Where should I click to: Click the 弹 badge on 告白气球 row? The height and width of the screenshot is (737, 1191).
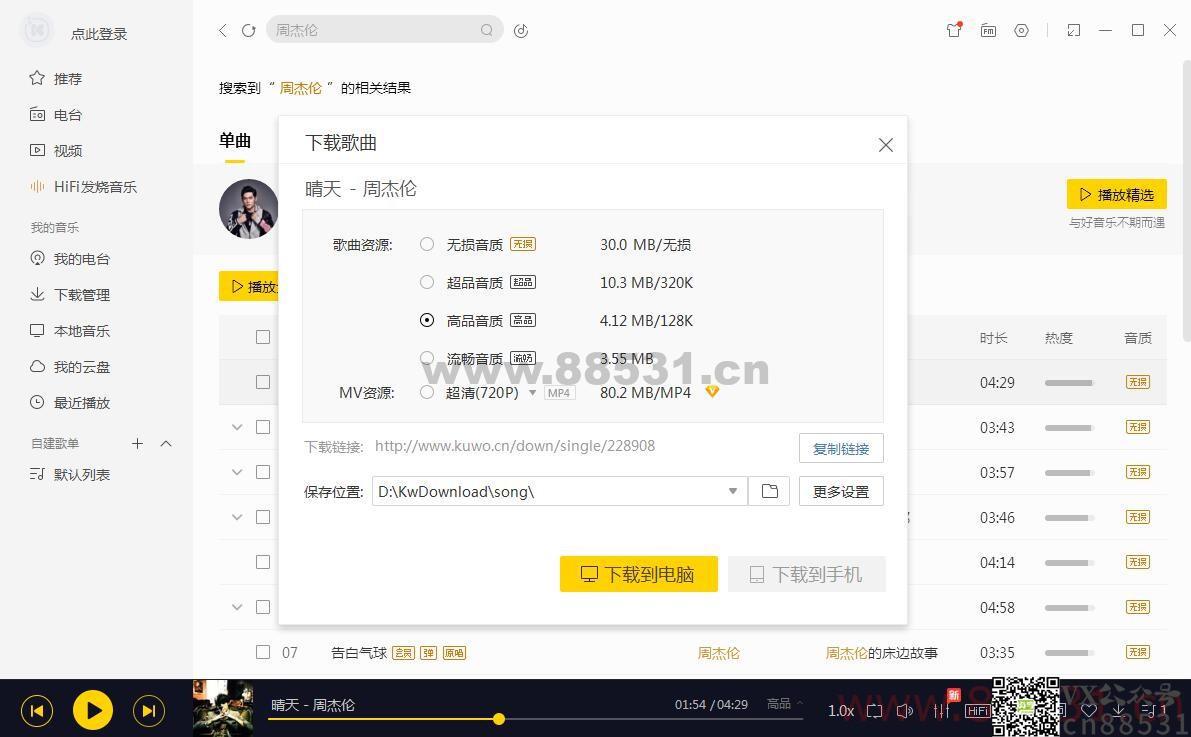coord(428,653)
